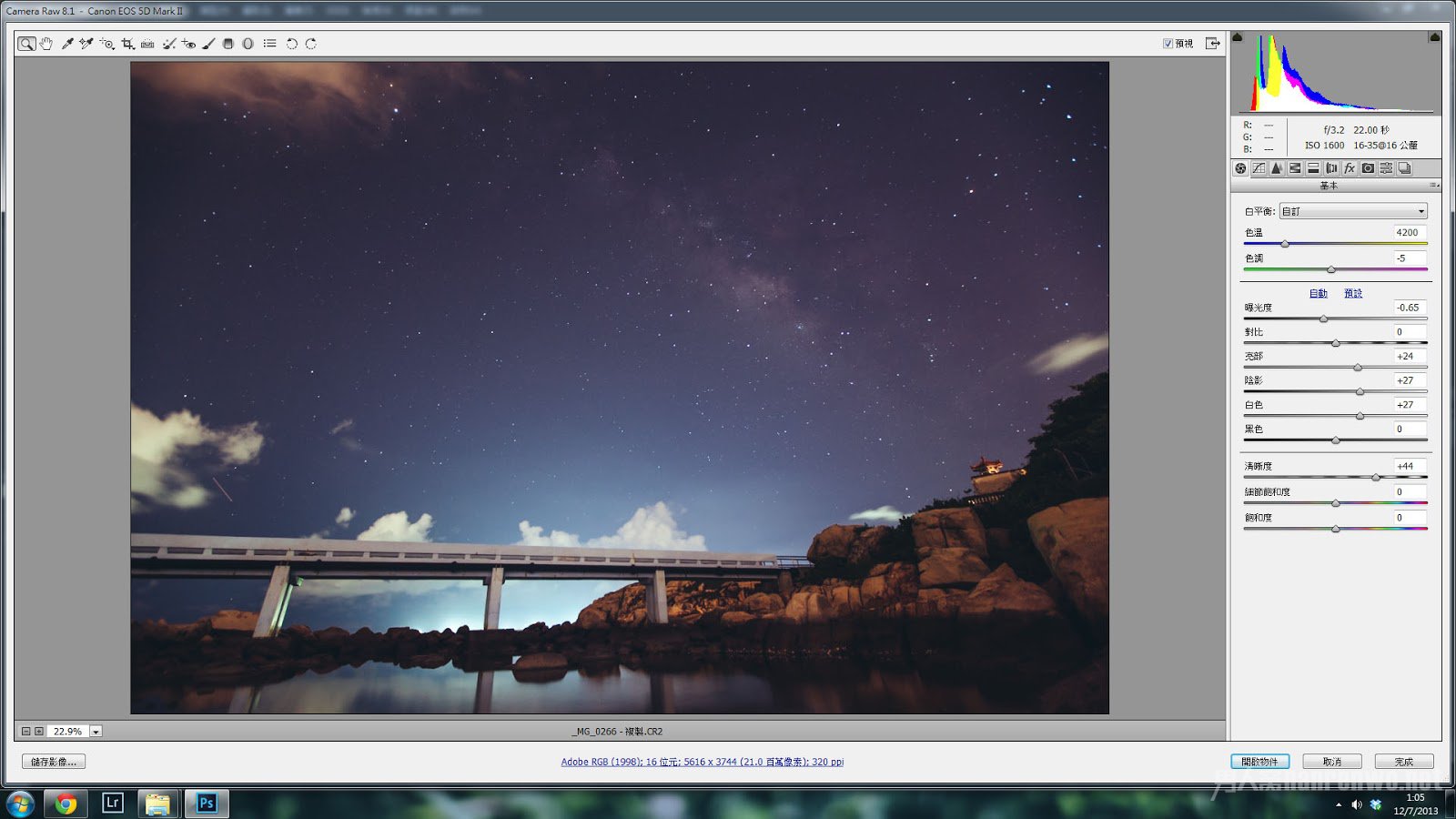The height and width of the screenshot is (819, 1456).
Task: Select the Zoom tool
Action: (x=26, y=44)
